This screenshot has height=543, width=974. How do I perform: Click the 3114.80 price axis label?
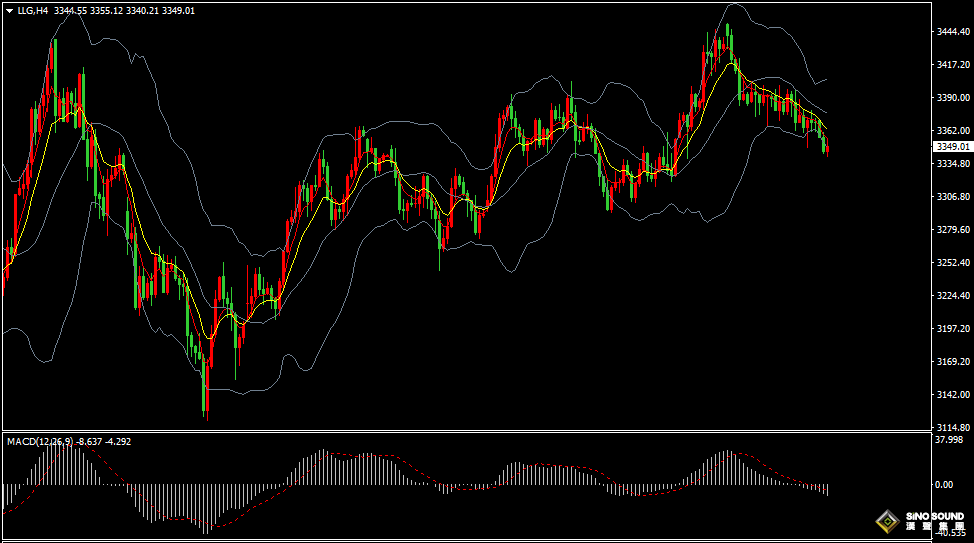[951, 427]
